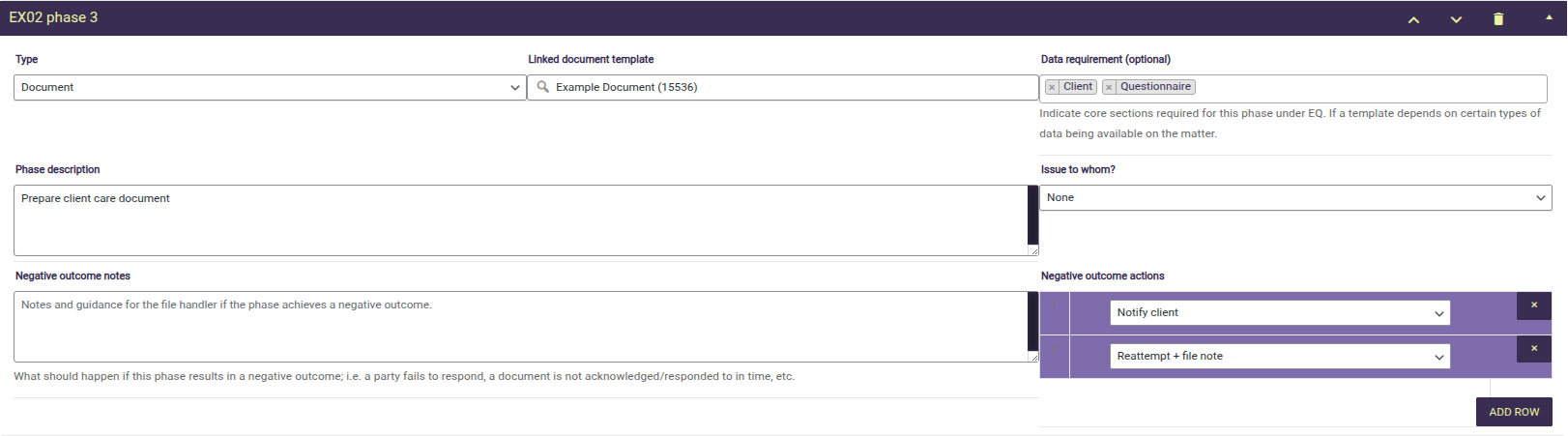Click into the Phase description text area
Screen dimensions: 1568x436
point(520,220)
